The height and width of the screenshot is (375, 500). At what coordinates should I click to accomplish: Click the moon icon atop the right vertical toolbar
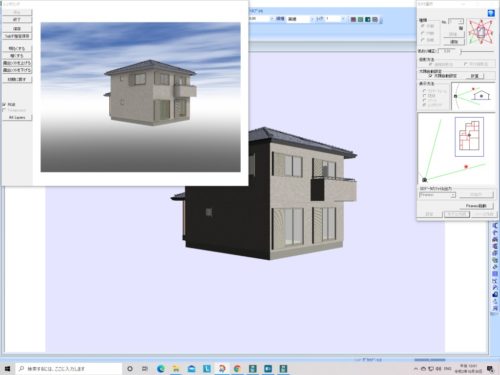point(495,226)
